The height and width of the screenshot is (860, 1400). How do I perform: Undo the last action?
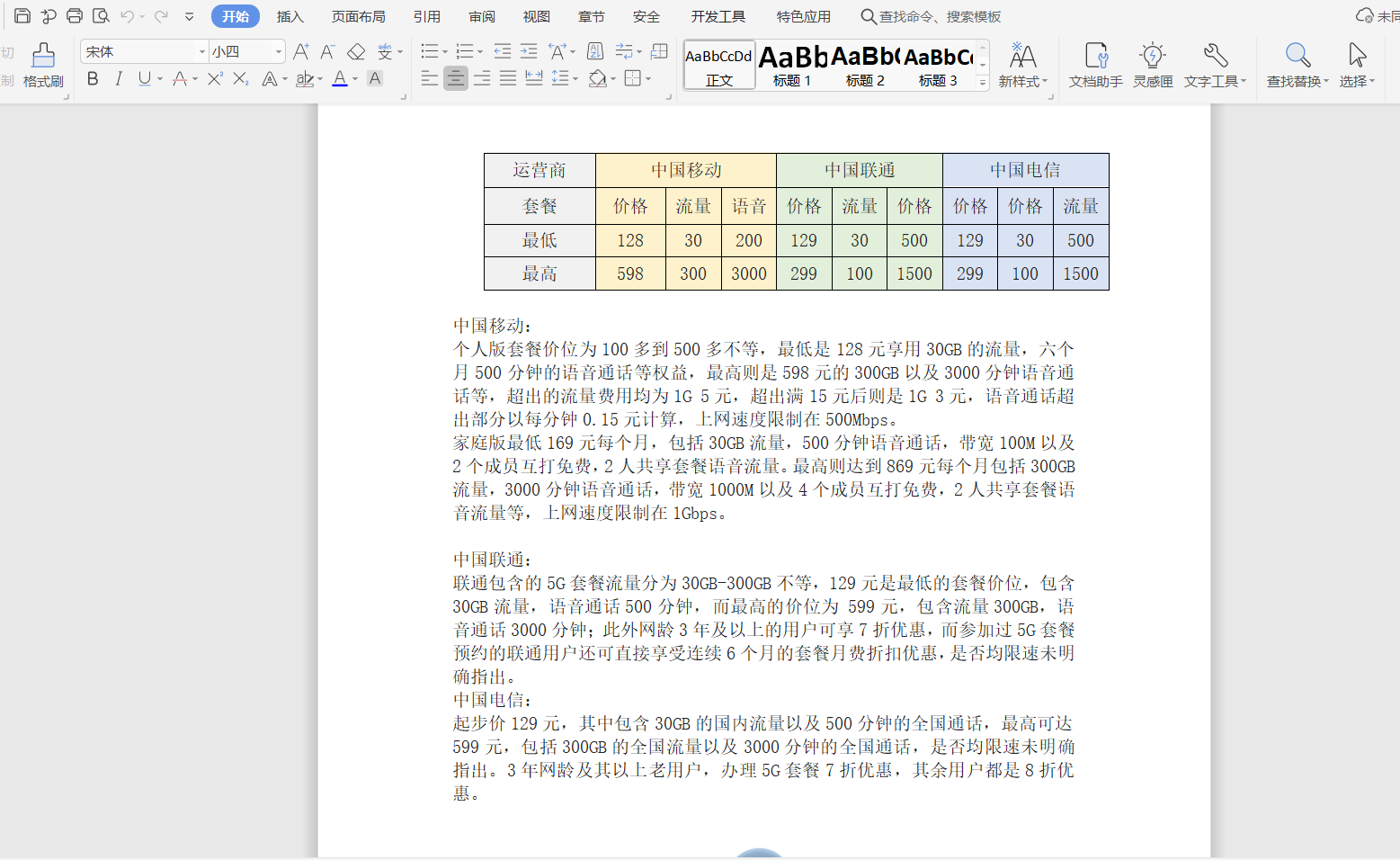coord(127,16)
